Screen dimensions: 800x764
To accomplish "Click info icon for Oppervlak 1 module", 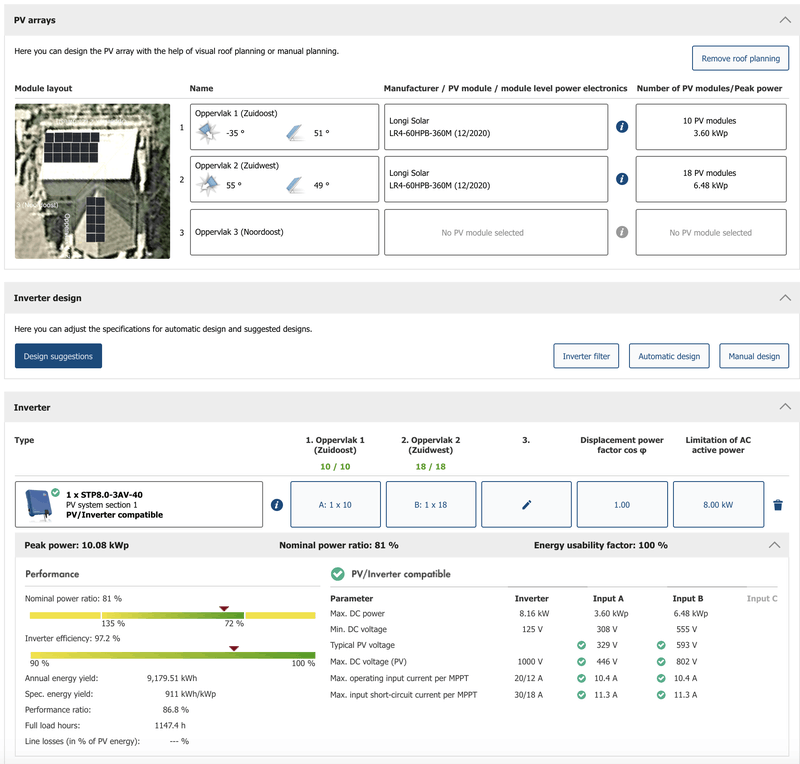I will pos(622,127).
